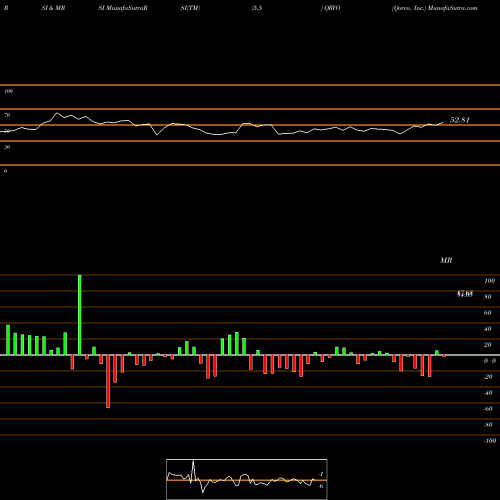The height and width of the screenshot is (500, 500).
Task: Click the MR axis label -80
Action: (488, 425)
